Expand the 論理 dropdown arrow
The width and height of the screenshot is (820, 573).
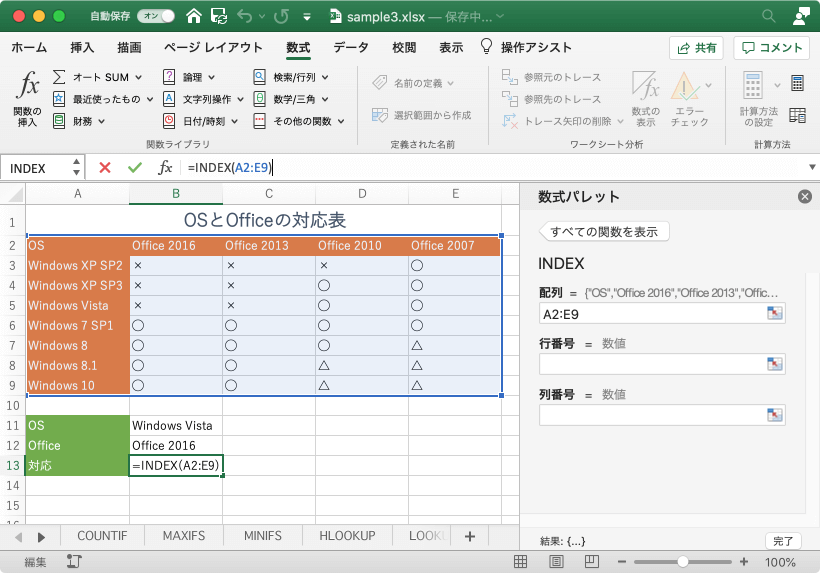pos(211,77)
